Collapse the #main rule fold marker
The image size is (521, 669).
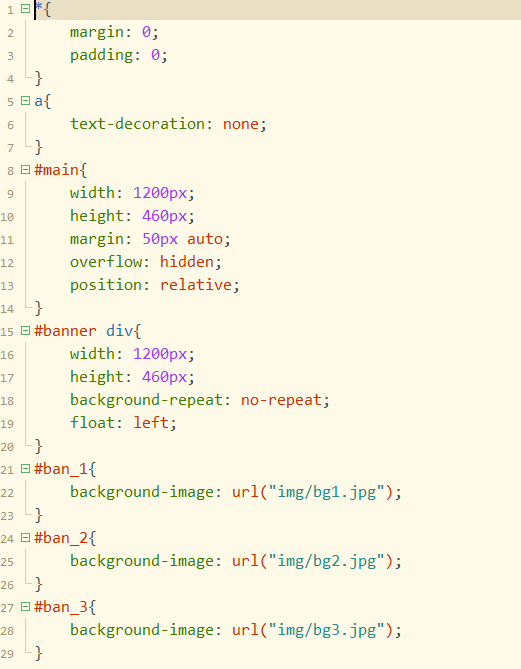(x=26, y=170)
